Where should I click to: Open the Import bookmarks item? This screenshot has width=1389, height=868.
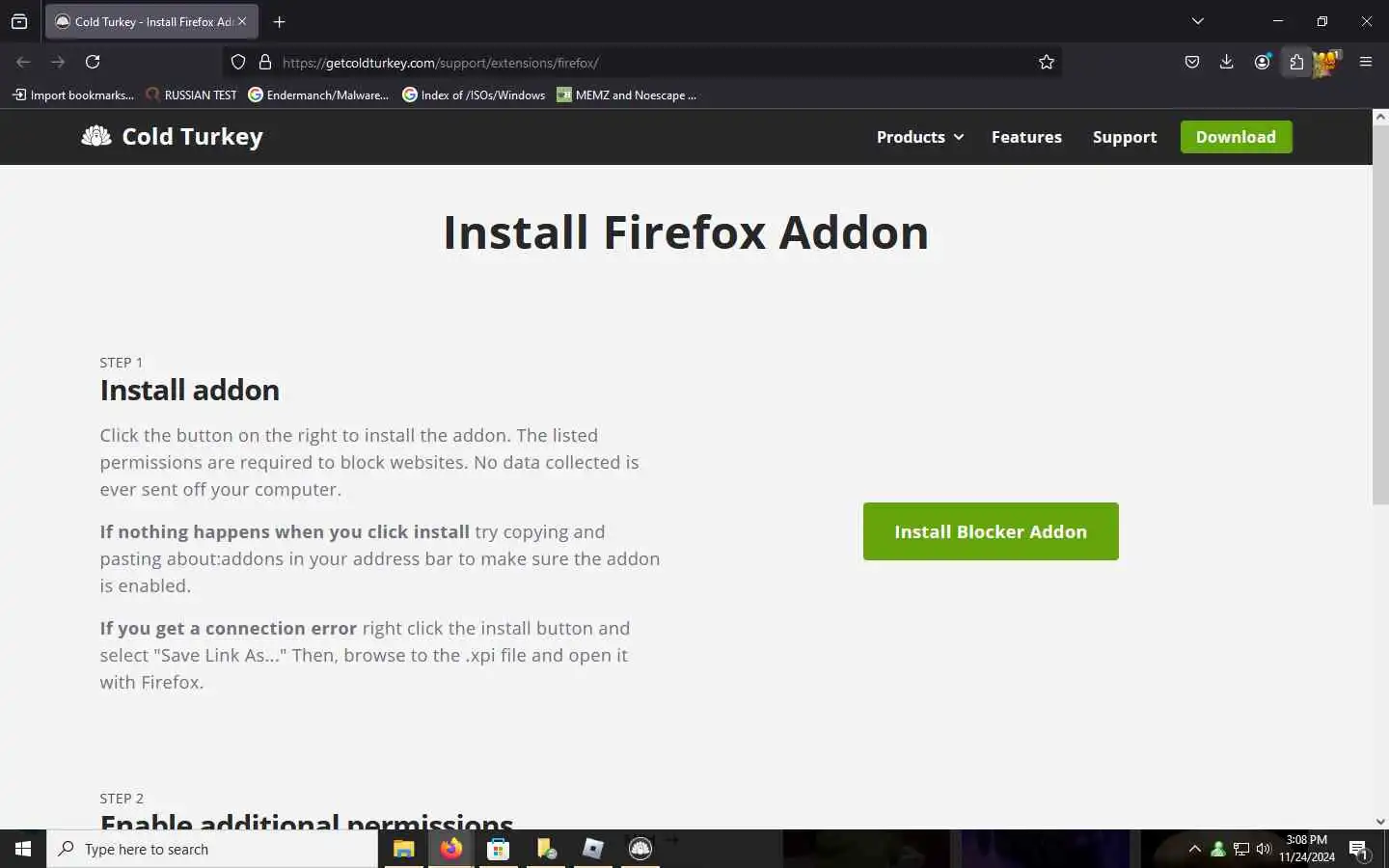[73, 95]
